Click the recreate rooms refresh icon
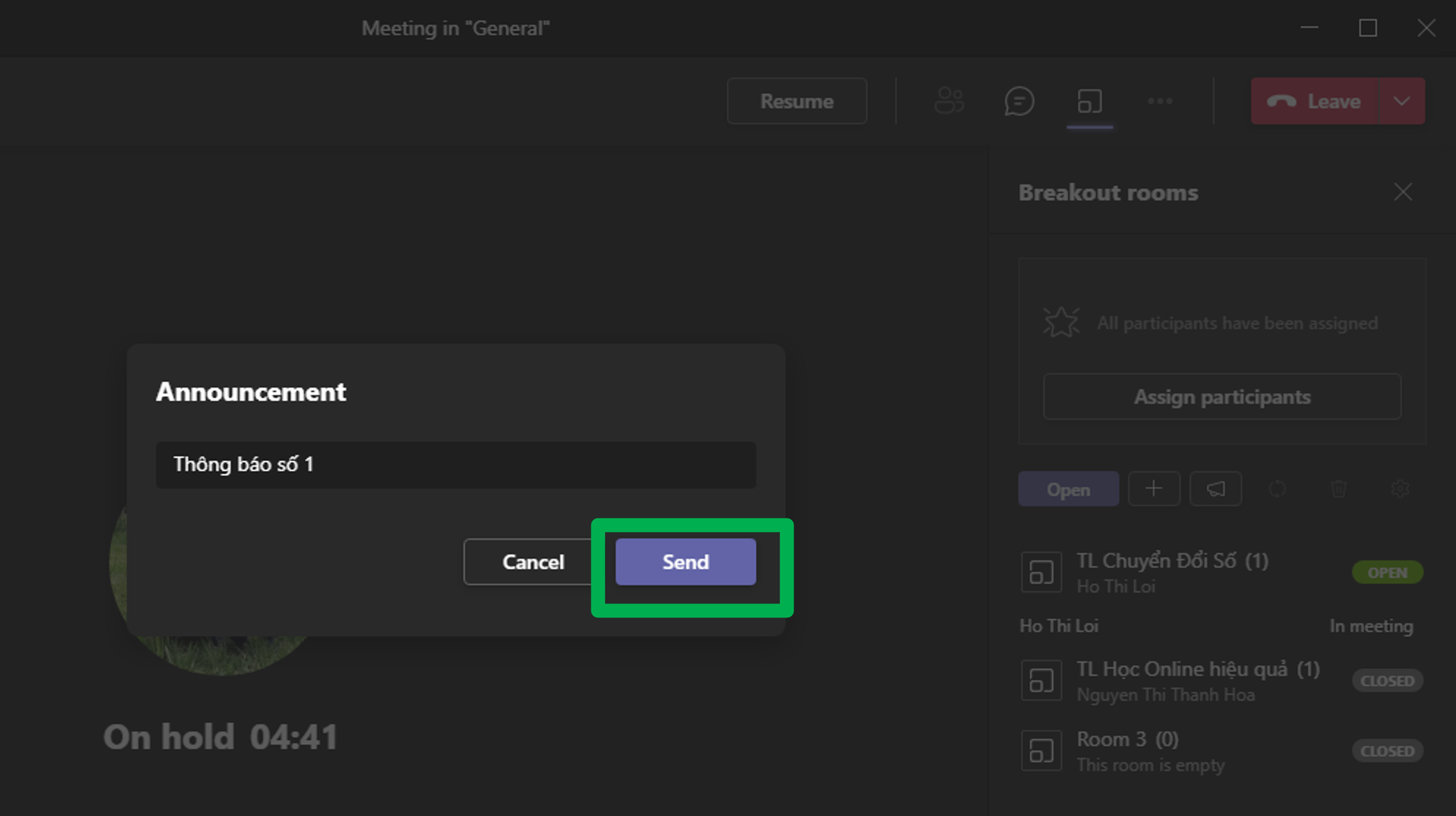The image size is (1456, 816). tap(1277, 489)
